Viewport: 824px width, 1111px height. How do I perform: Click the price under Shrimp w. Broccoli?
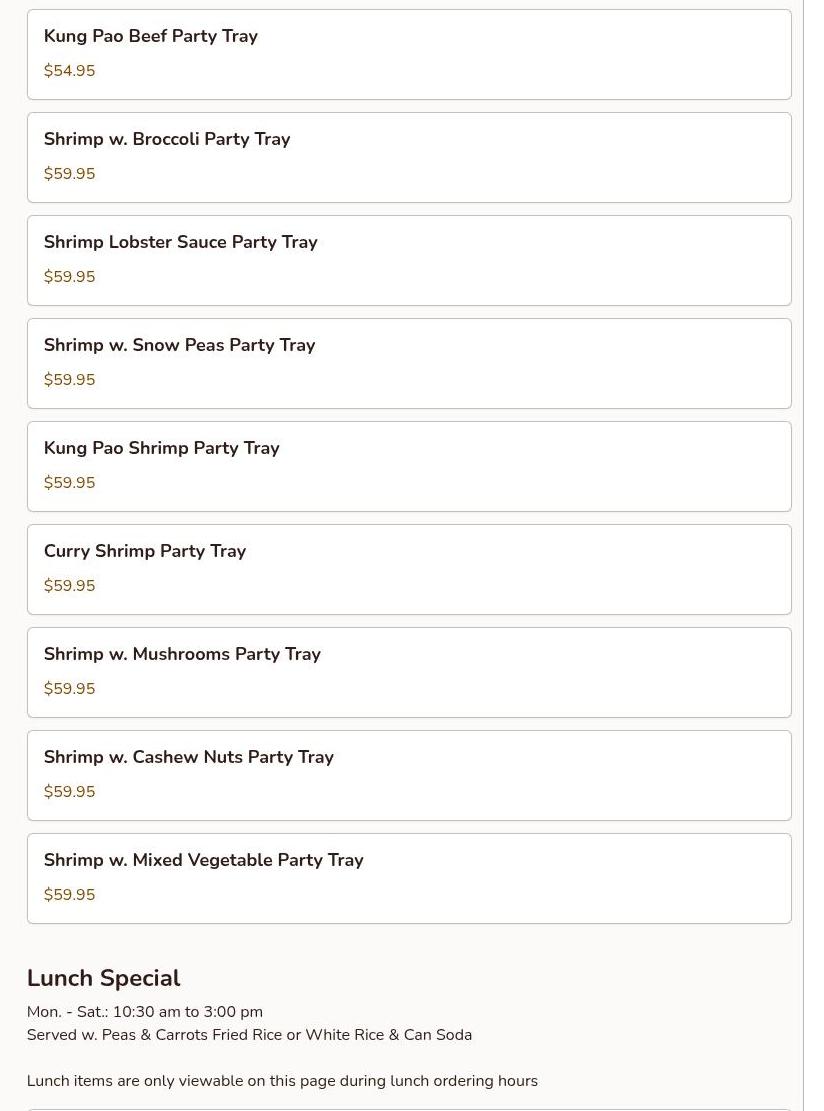(69, 174)
